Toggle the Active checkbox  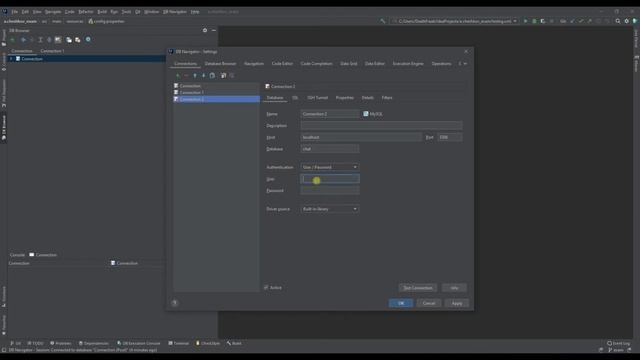click(266, 287)
